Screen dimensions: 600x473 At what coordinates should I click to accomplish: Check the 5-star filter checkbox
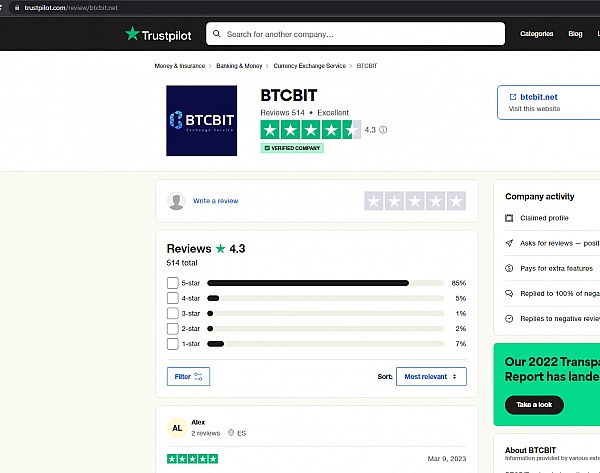(173, 283)
